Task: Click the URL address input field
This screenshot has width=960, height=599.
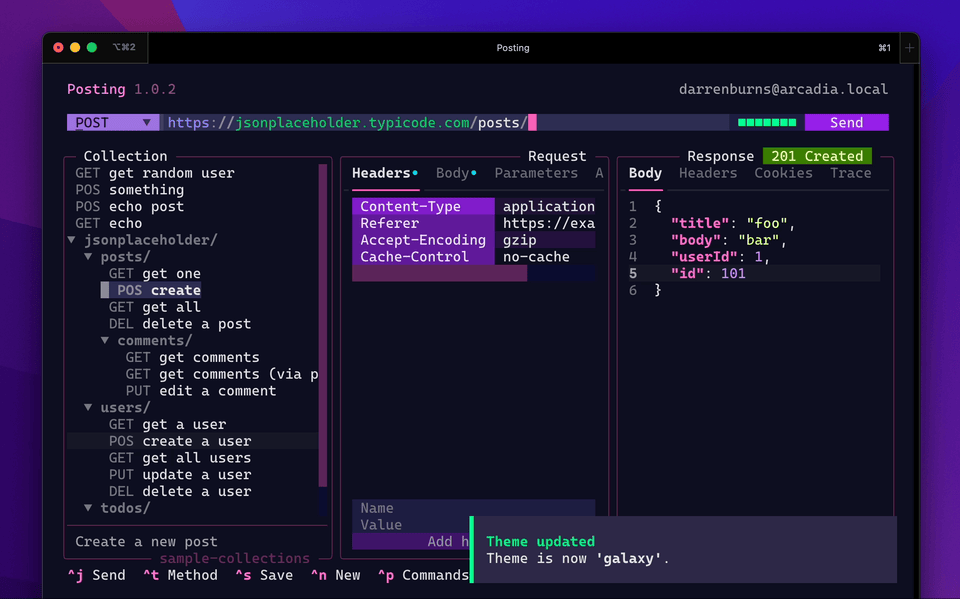Action: pyautogui.click(x=400, y=121)
